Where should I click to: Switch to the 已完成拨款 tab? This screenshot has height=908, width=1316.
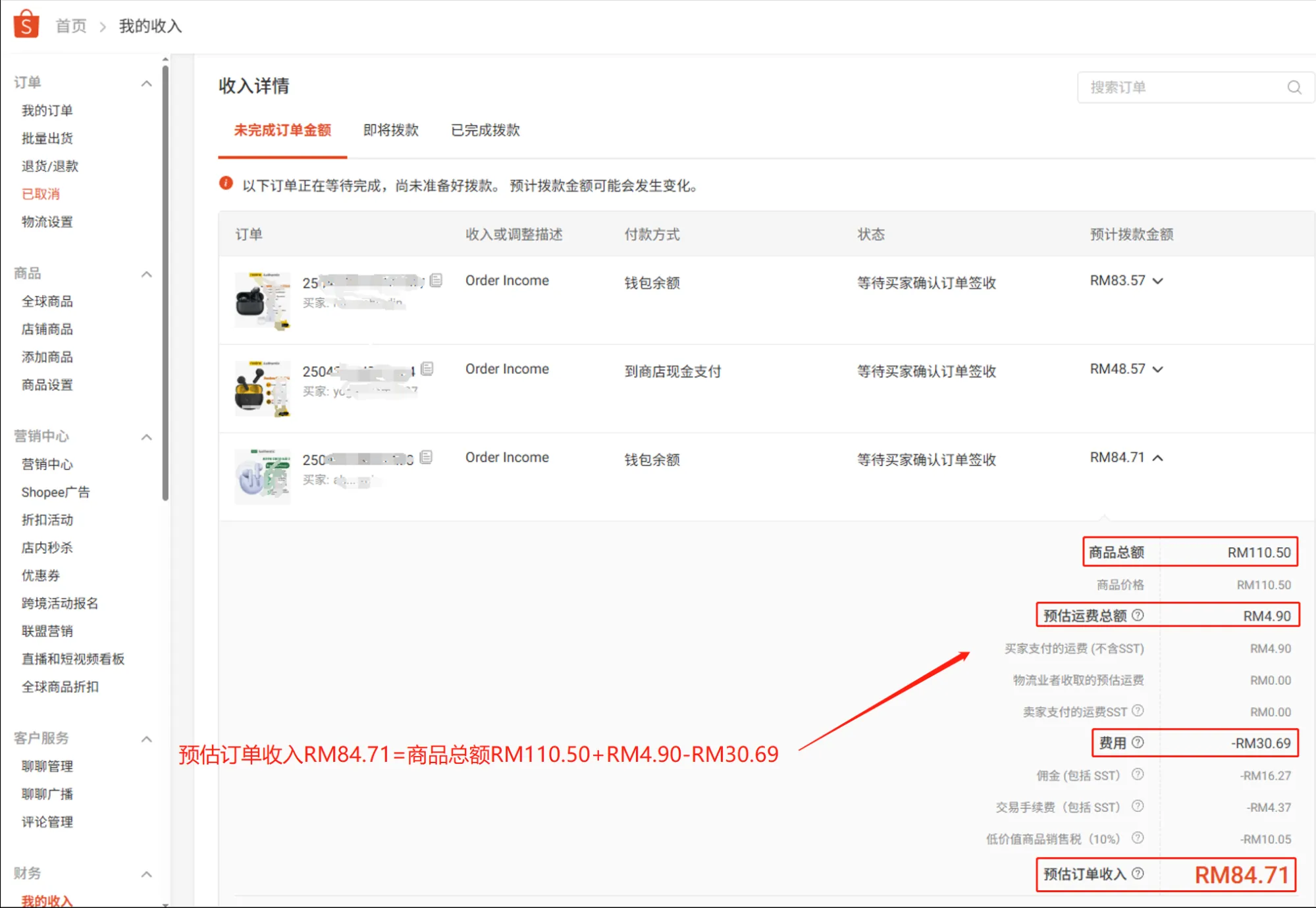(x=484, y=130)
